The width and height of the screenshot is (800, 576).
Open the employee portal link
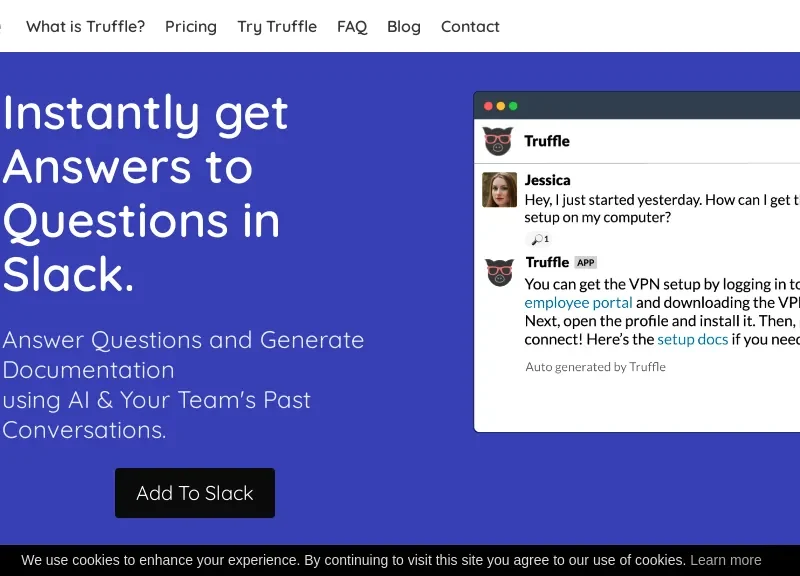(x=578, y=303)
